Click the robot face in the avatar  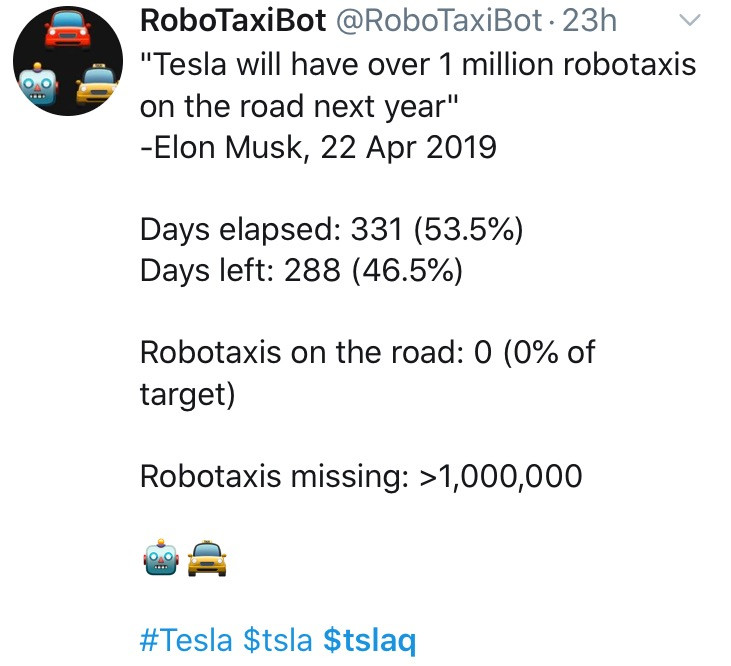tap(38, 84)
